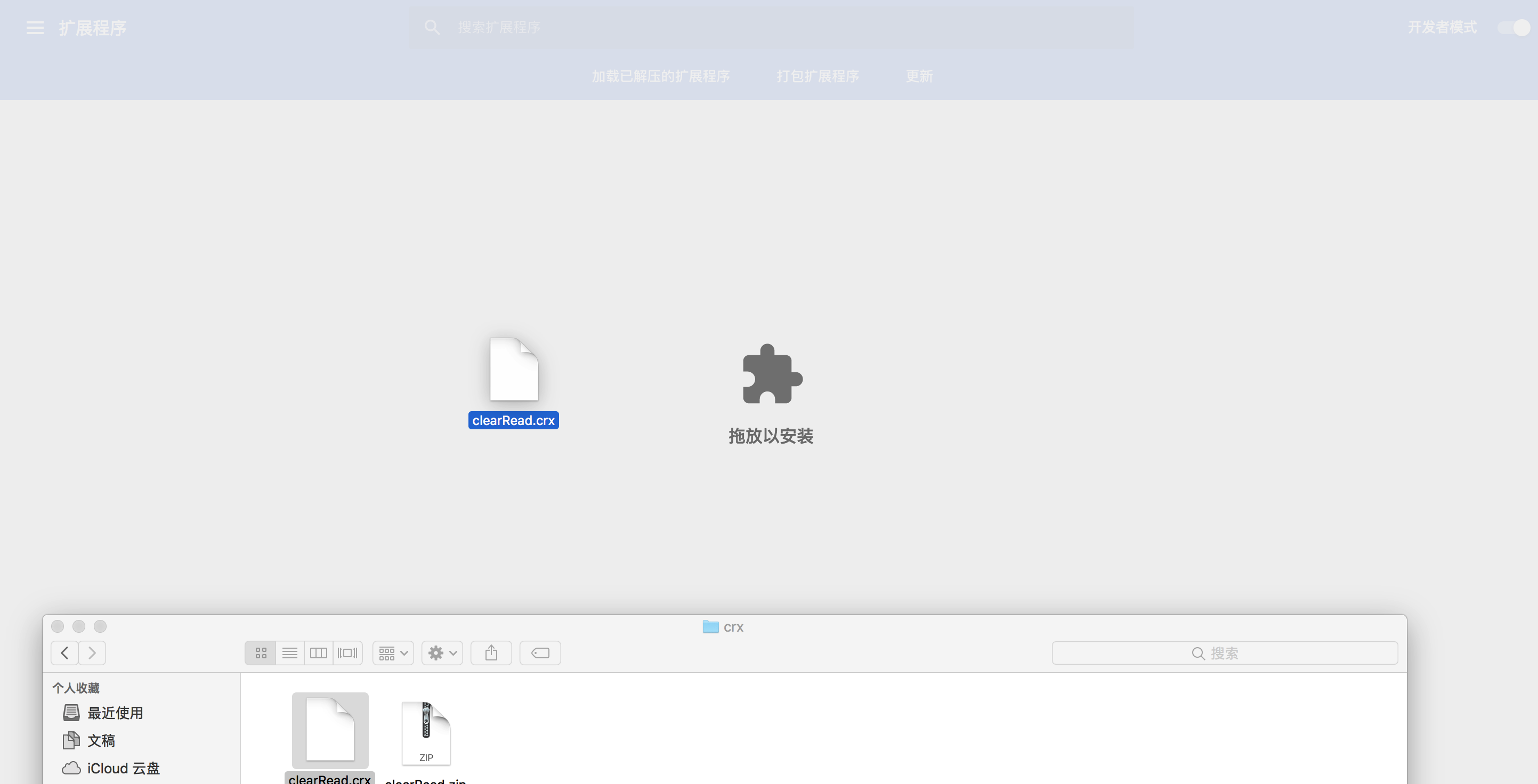This screenshot has width=1538, height=784.
Task: Toggle developer mode switch
Action: tap(1514, 28)
